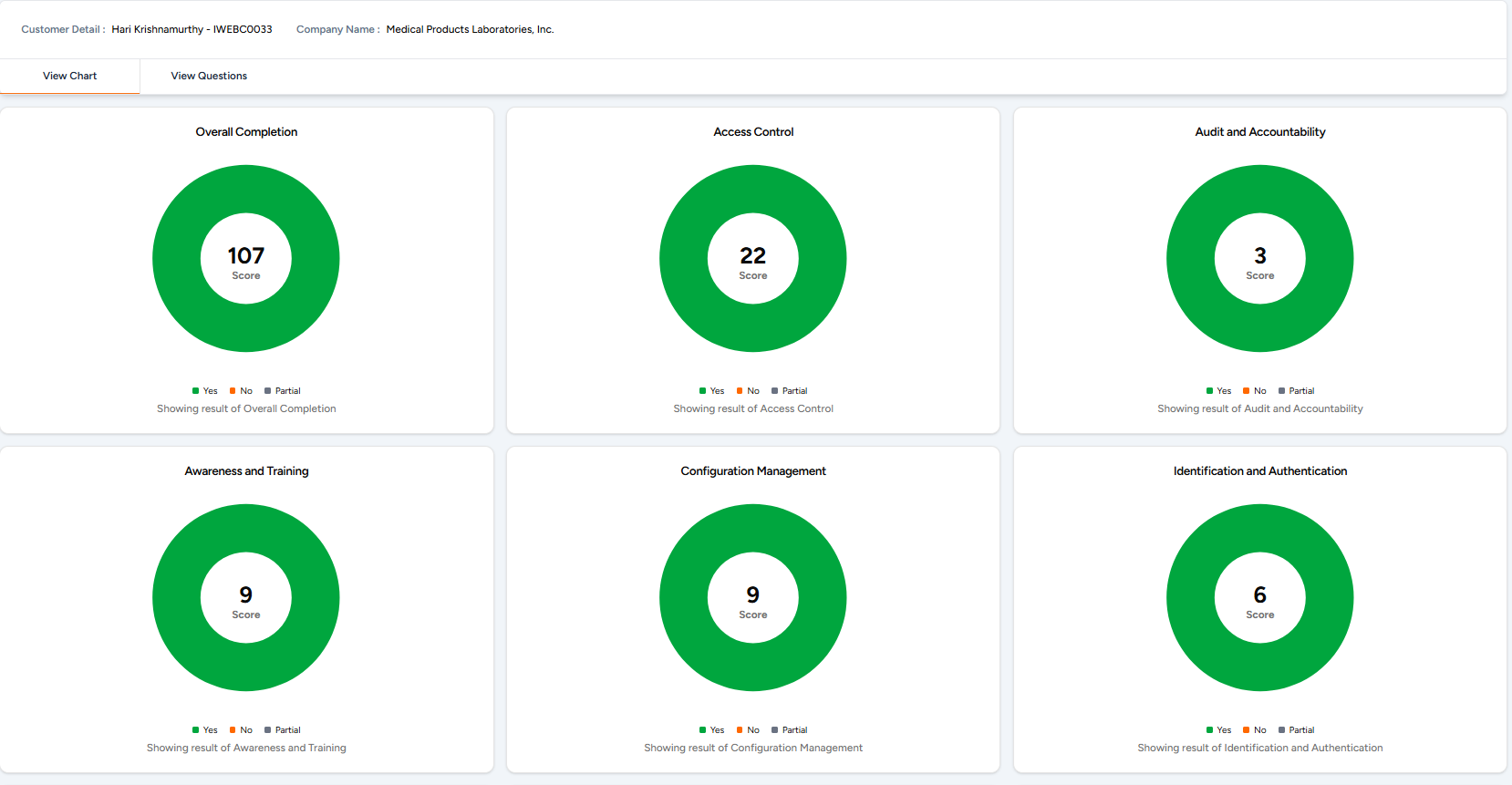
Task: Click the Overall Completion card title
Action: point(246,132)
